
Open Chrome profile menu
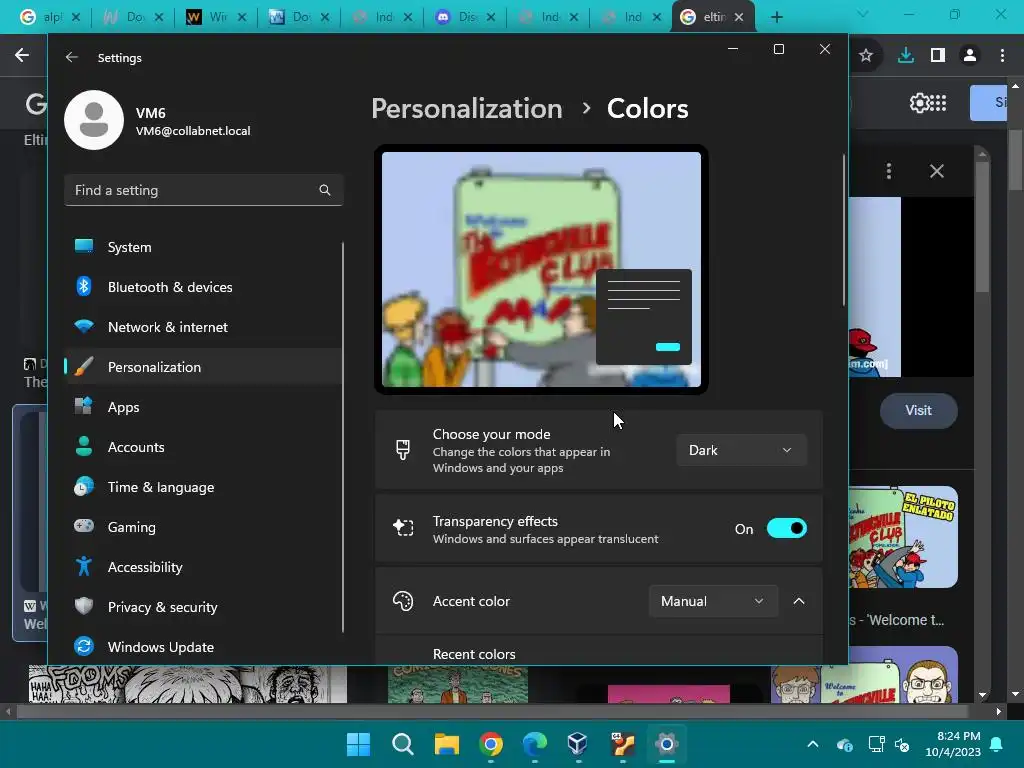[970, 56]
